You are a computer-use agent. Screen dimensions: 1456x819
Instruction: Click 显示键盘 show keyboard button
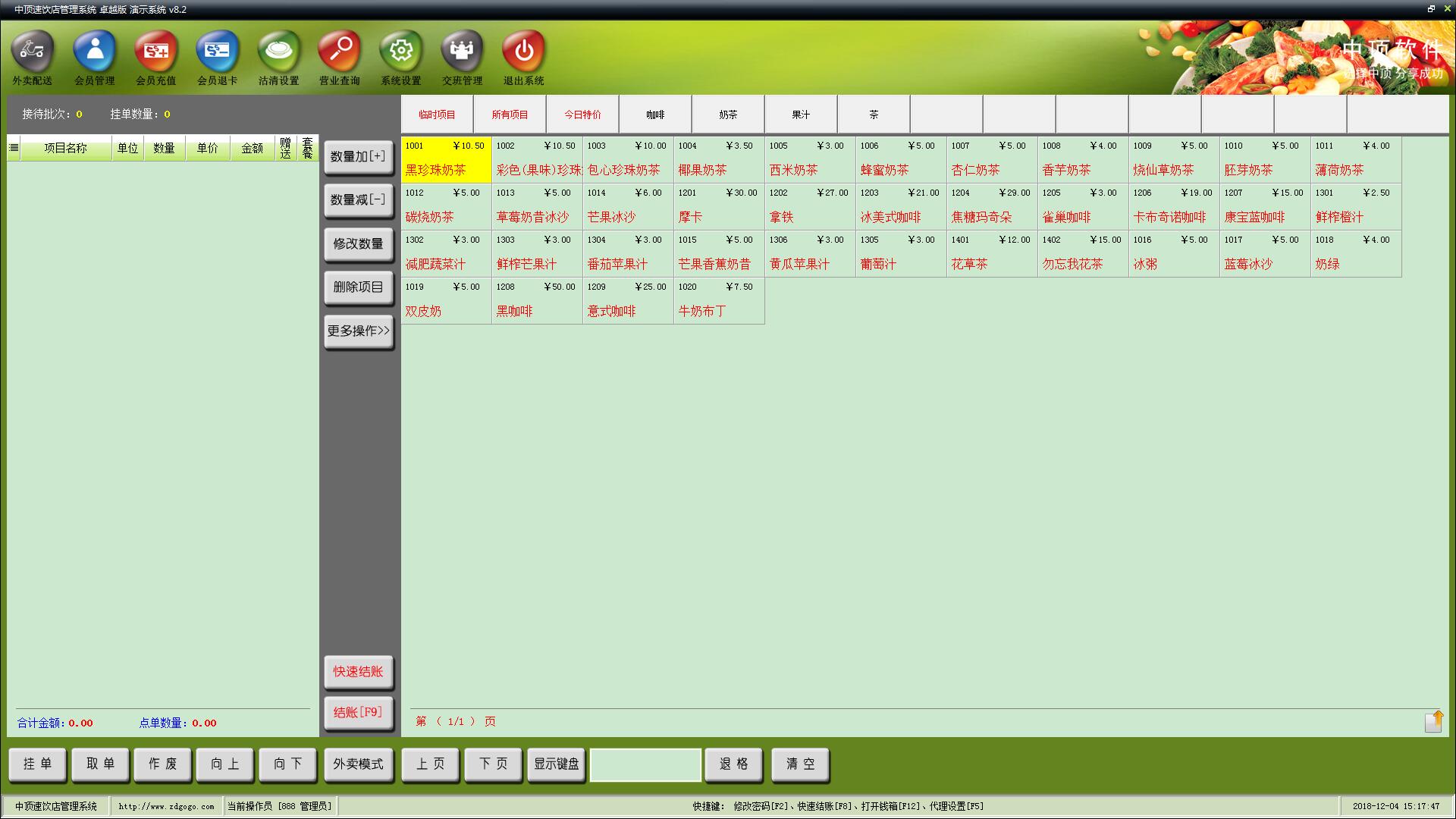click(x=558, y=763)
